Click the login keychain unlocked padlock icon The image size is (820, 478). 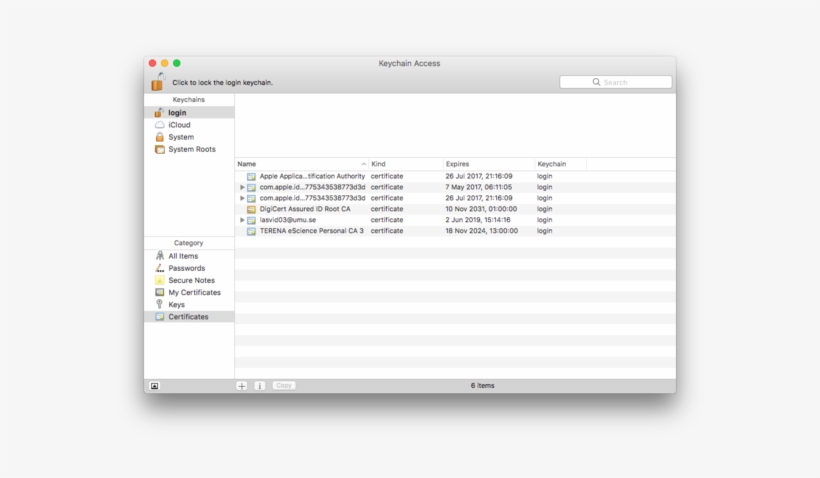159,112
